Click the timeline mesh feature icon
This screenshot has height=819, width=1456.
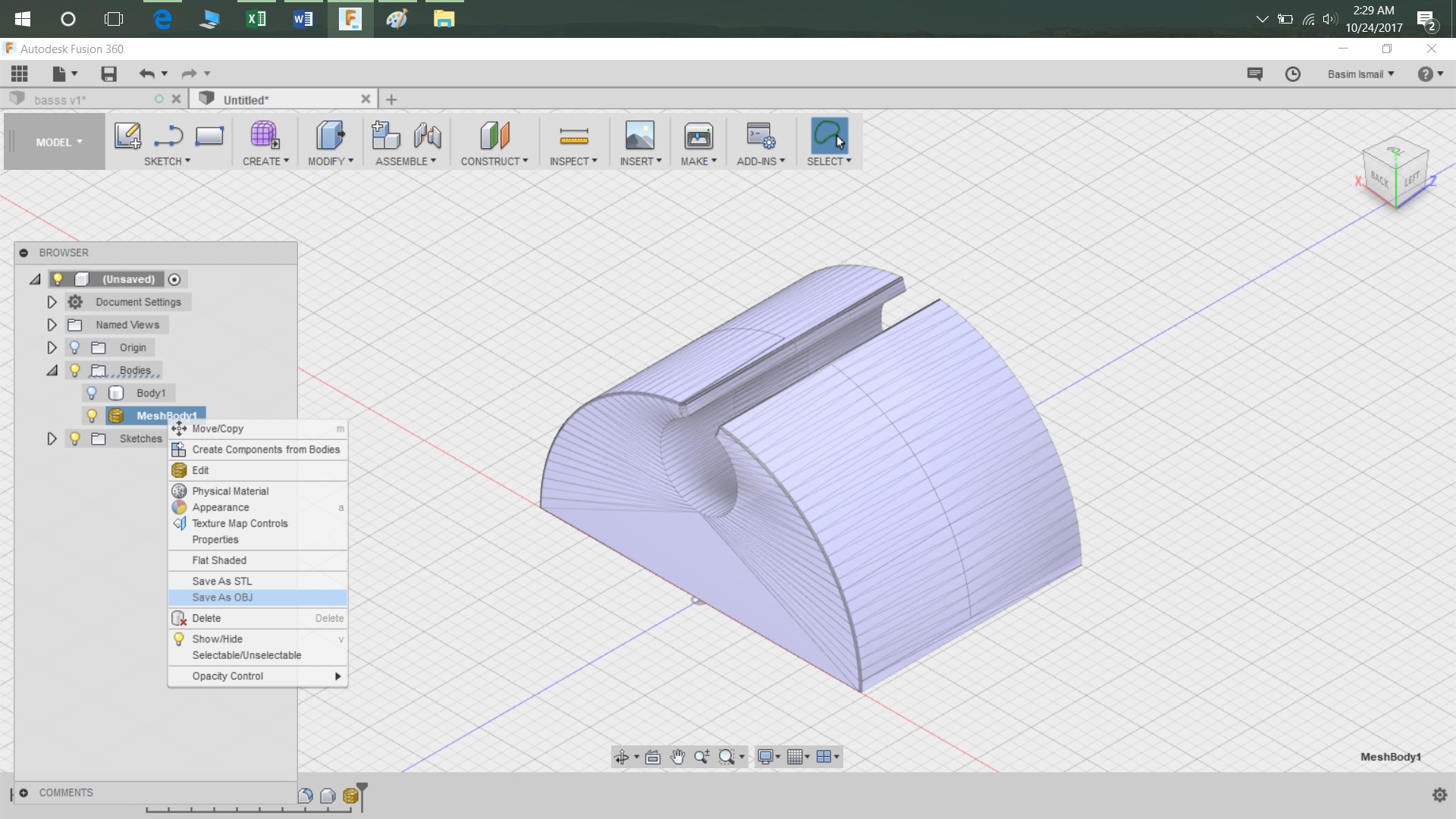[350, 795]
